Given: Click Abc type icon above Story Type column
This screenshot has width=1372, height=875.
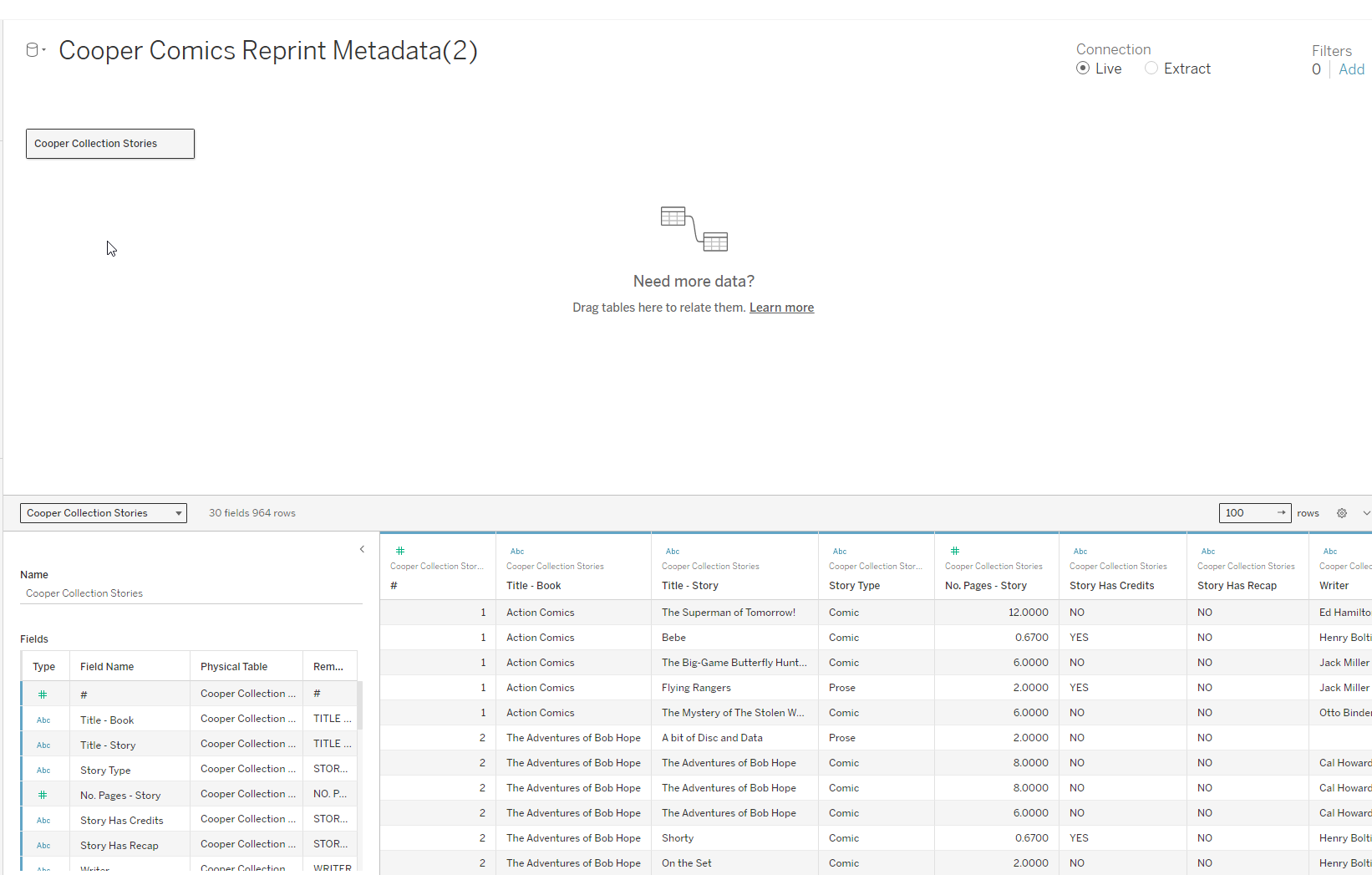Looking at the screenshot, I should click(840, 552).
